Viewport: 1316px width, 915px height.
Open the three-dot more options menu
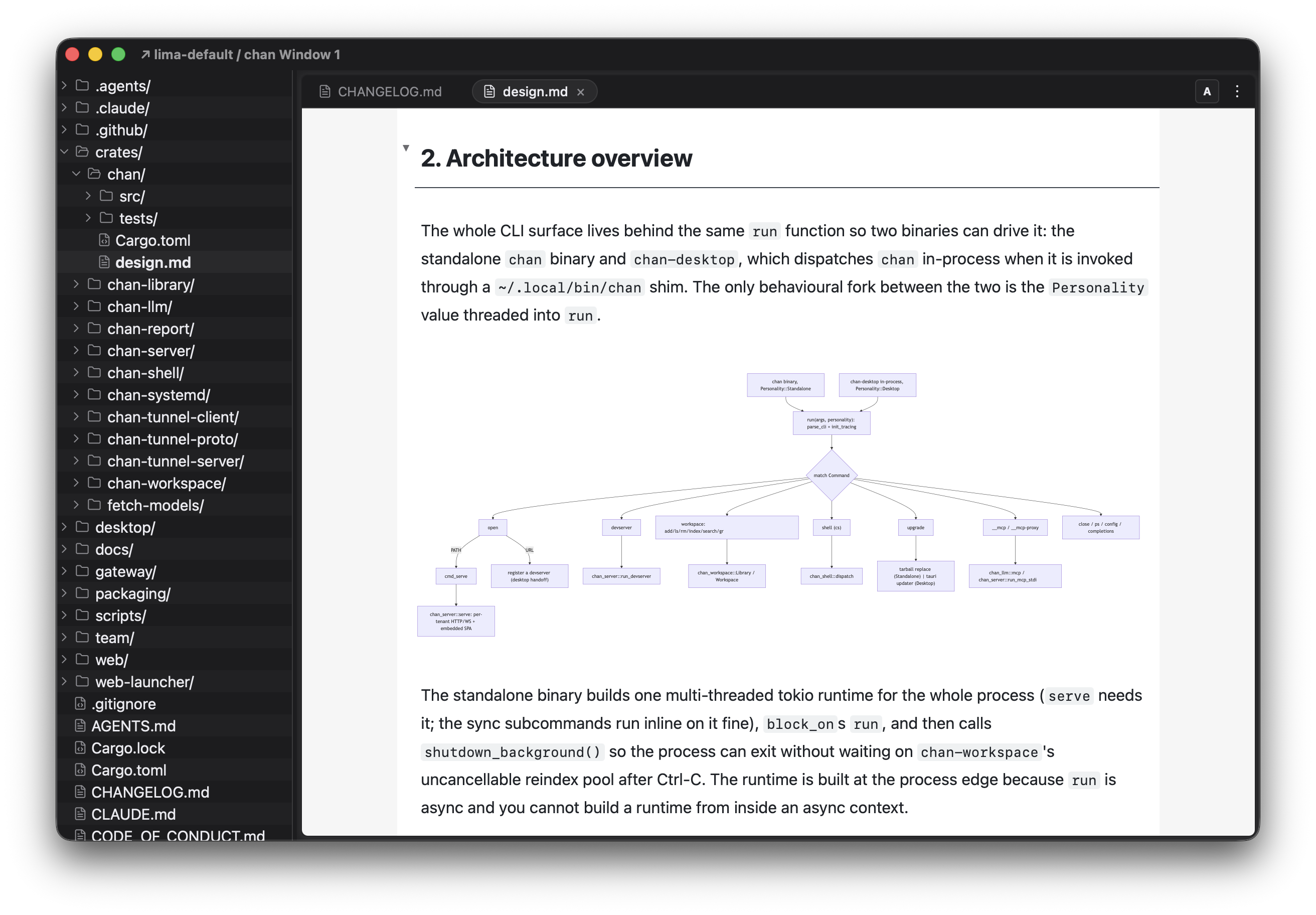[1237, 92]
